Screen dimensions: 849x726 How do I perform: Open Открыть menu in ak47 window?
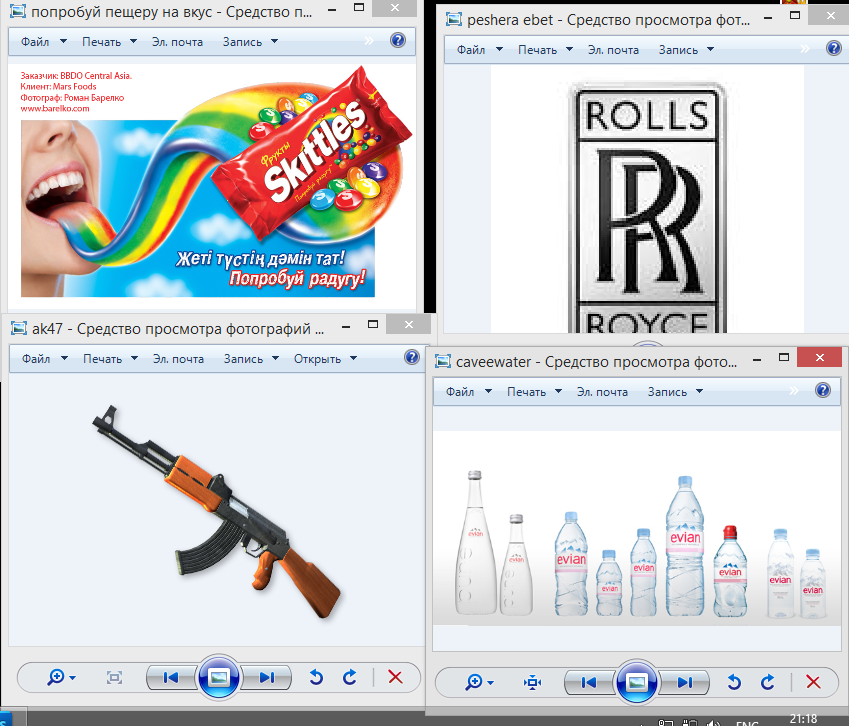325,358
